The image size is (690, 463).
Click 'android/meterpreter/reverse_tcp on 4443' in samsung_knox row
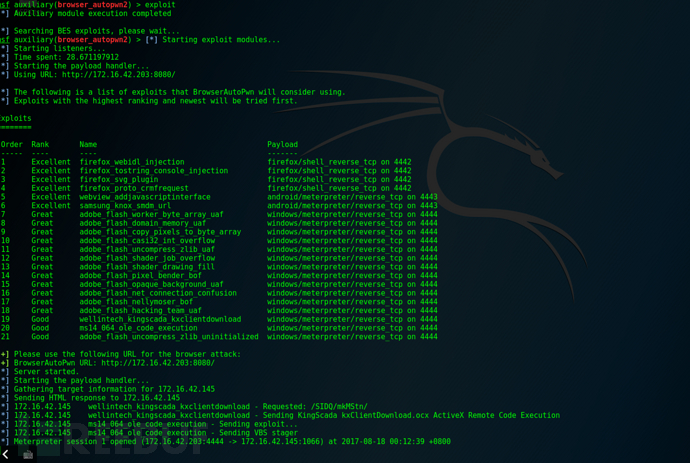352,206
